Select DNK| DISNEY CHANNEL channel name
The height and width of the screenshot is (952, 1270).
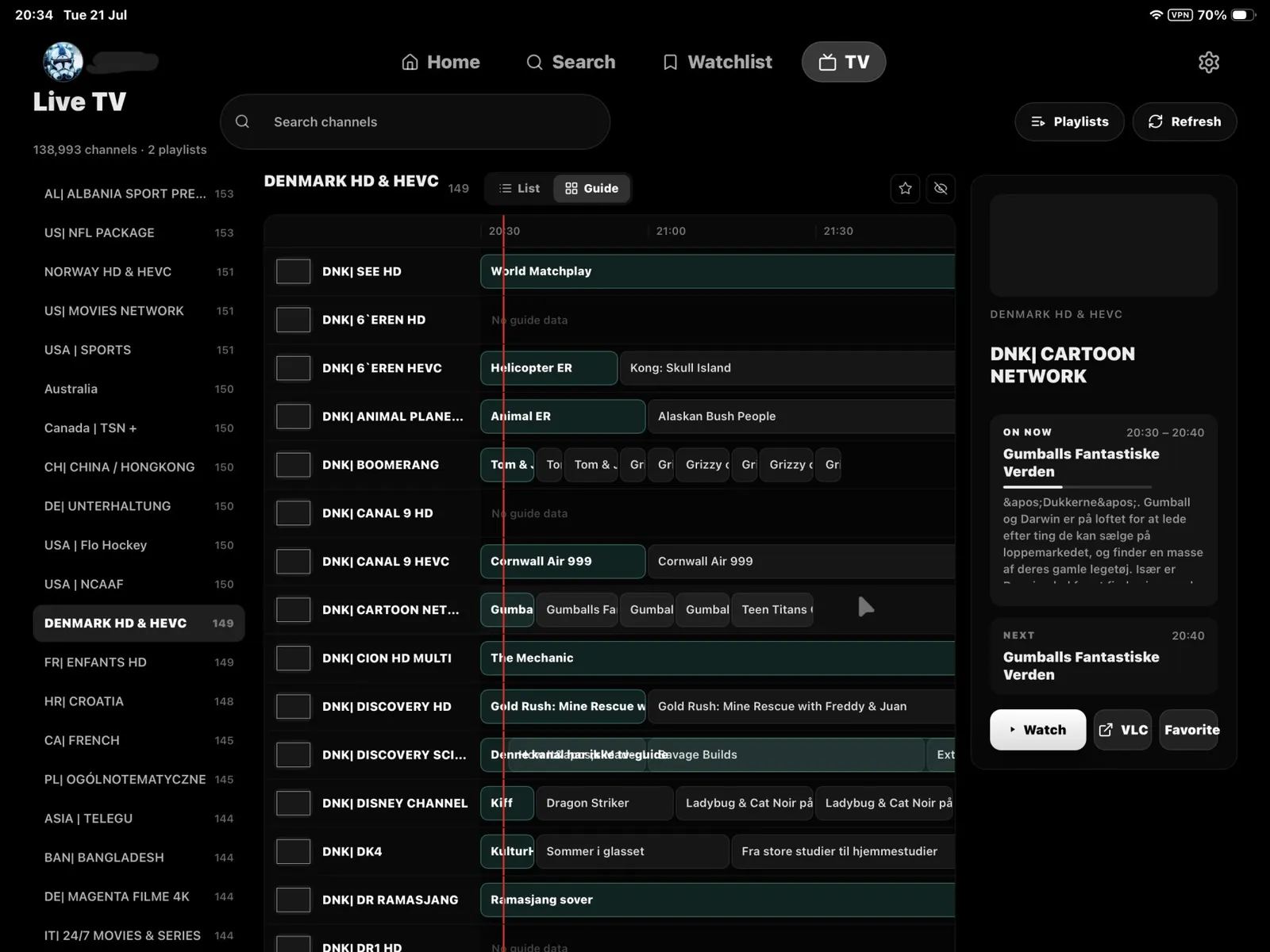395,803
